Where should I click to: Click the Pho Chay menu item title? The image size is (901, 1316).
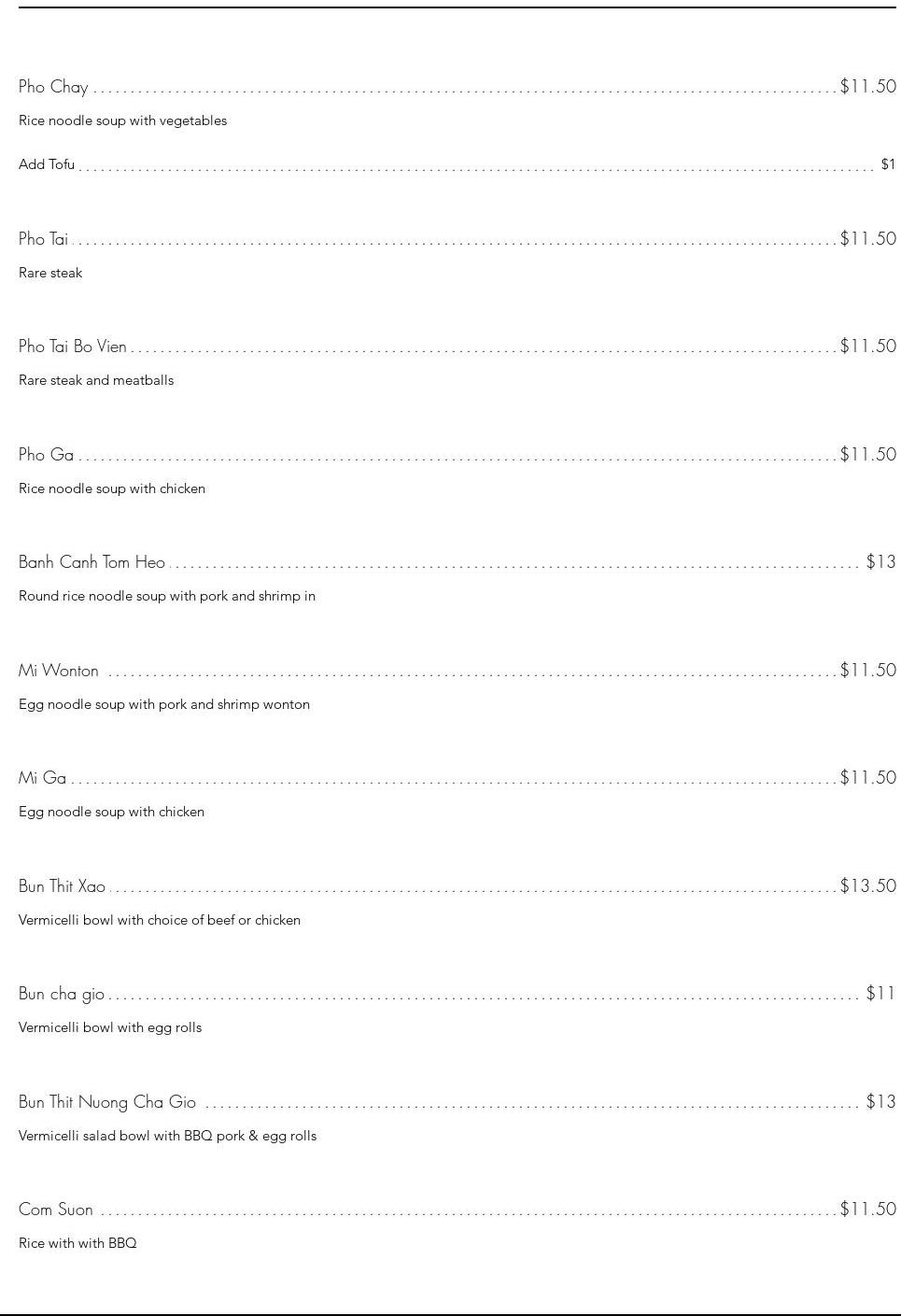(53, 87)
